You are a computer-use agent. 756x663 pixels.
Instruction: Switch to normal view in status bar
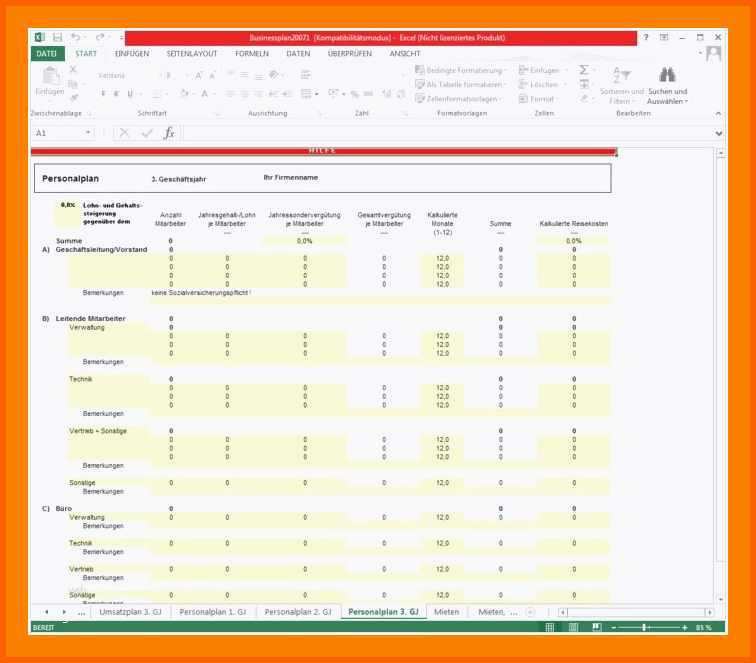coord(549,627)
